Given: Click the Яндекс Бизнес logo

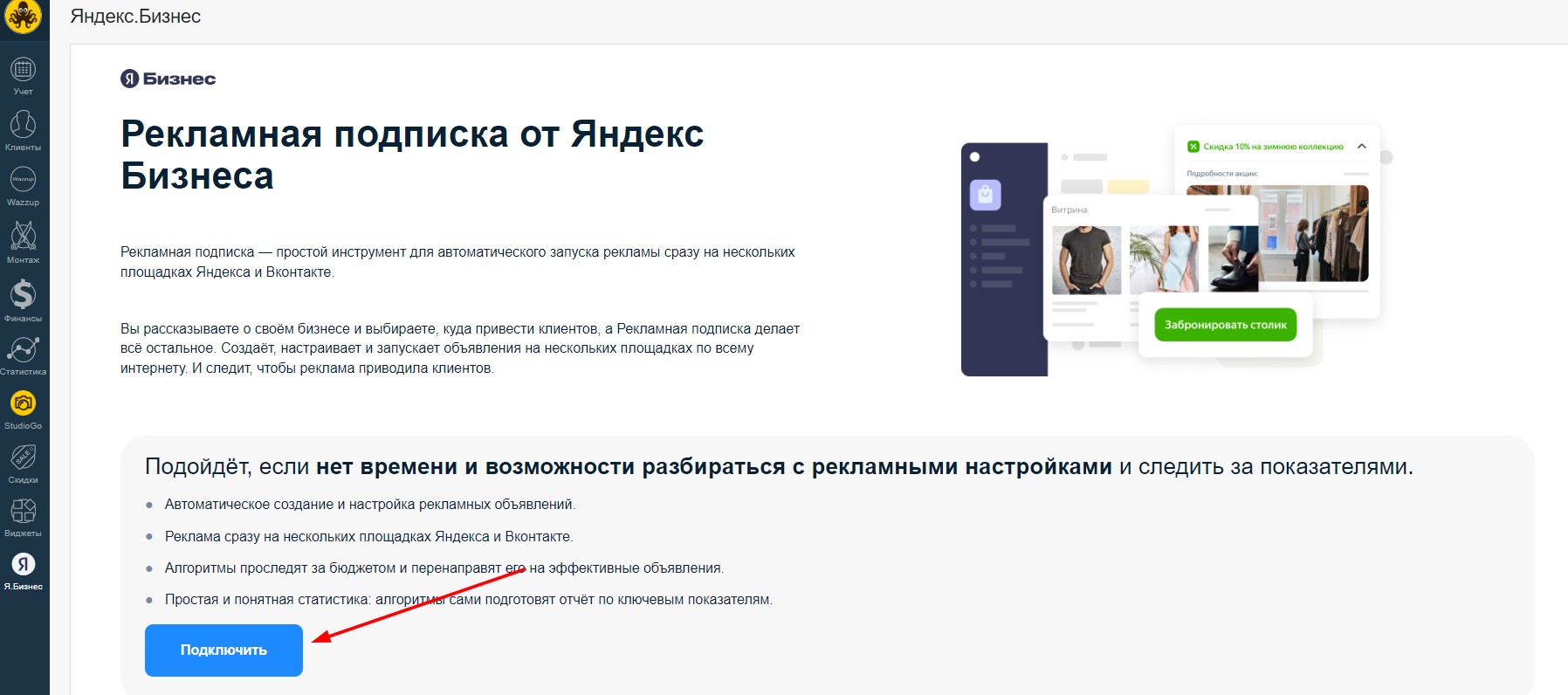Looking at the screenshot, I should point(168,79).
